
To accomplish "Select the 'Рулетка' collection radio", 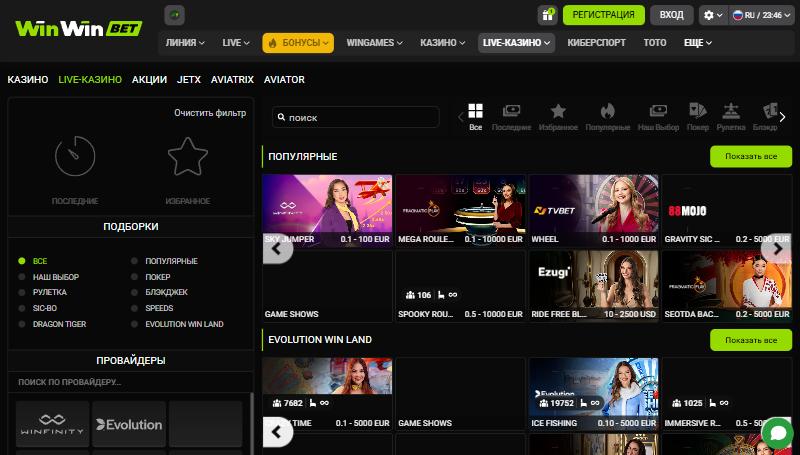I will (22, 292).
